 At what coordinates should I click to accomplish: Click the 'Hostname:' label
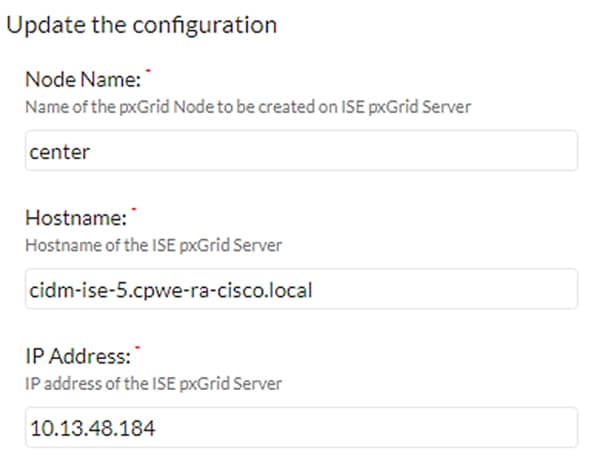[x=76, y=218]
